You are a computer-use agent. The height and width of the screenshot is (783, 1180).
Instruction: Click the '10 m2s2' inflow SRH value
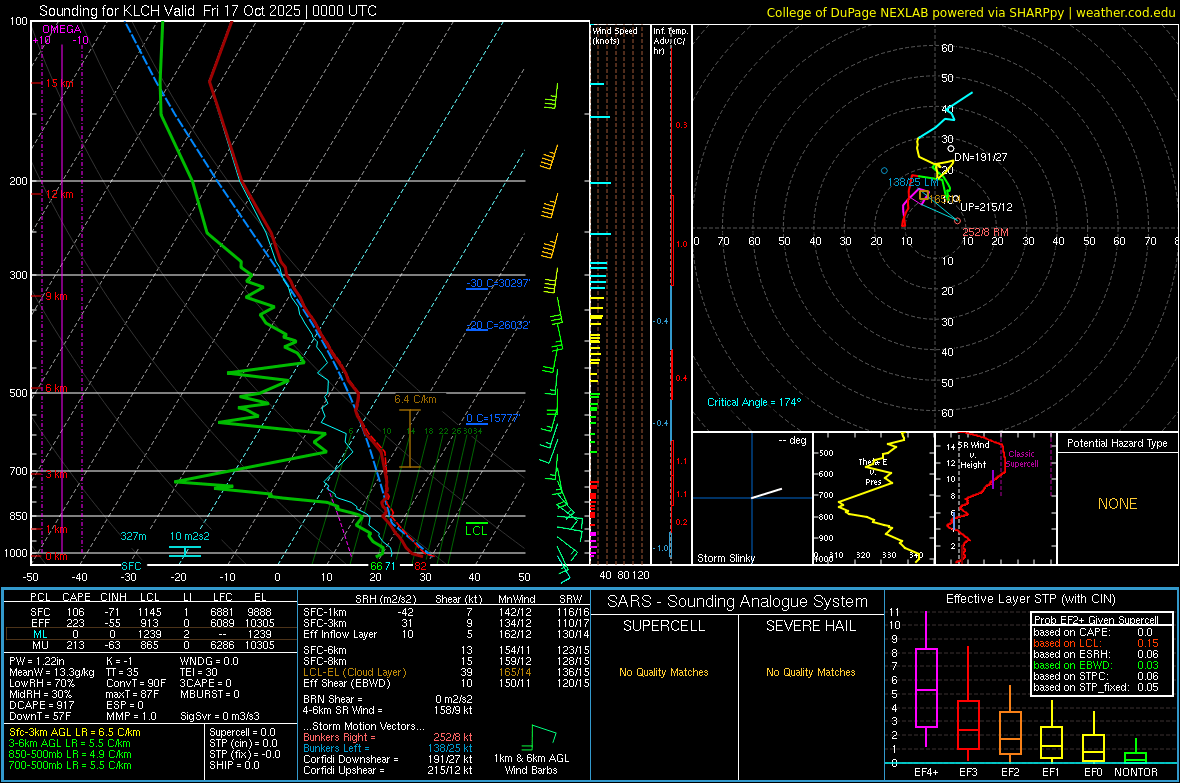pyautogui.click(x=189, y=536)
